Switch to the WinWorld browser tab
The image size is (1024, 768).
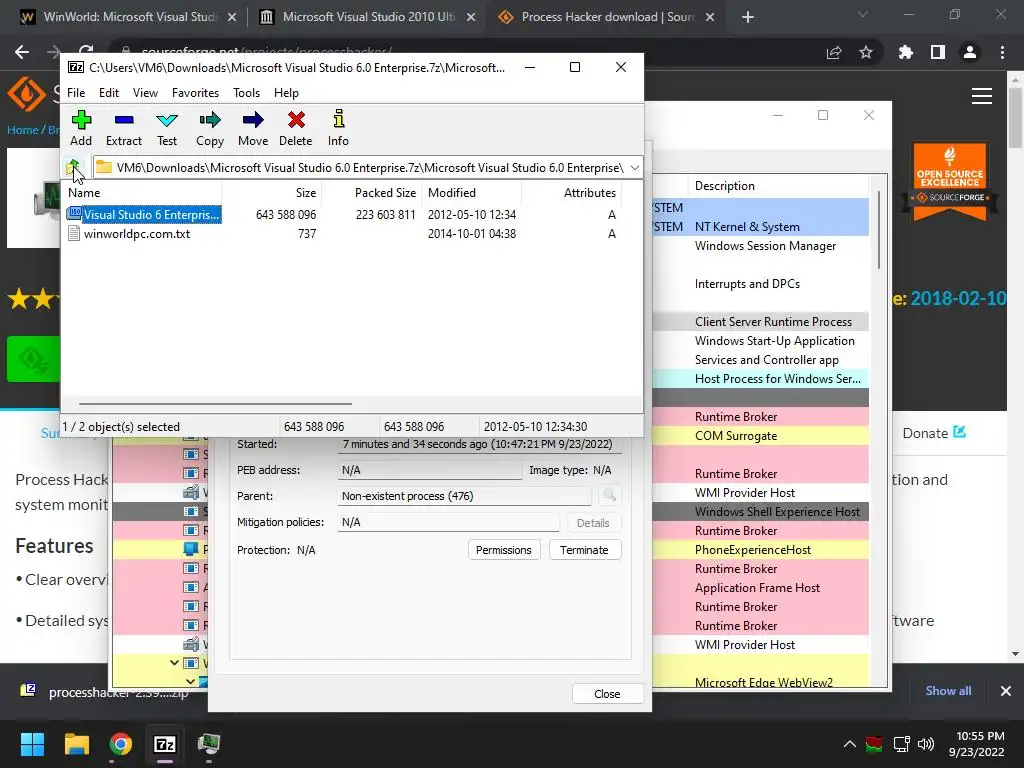[x=129, y=17]
